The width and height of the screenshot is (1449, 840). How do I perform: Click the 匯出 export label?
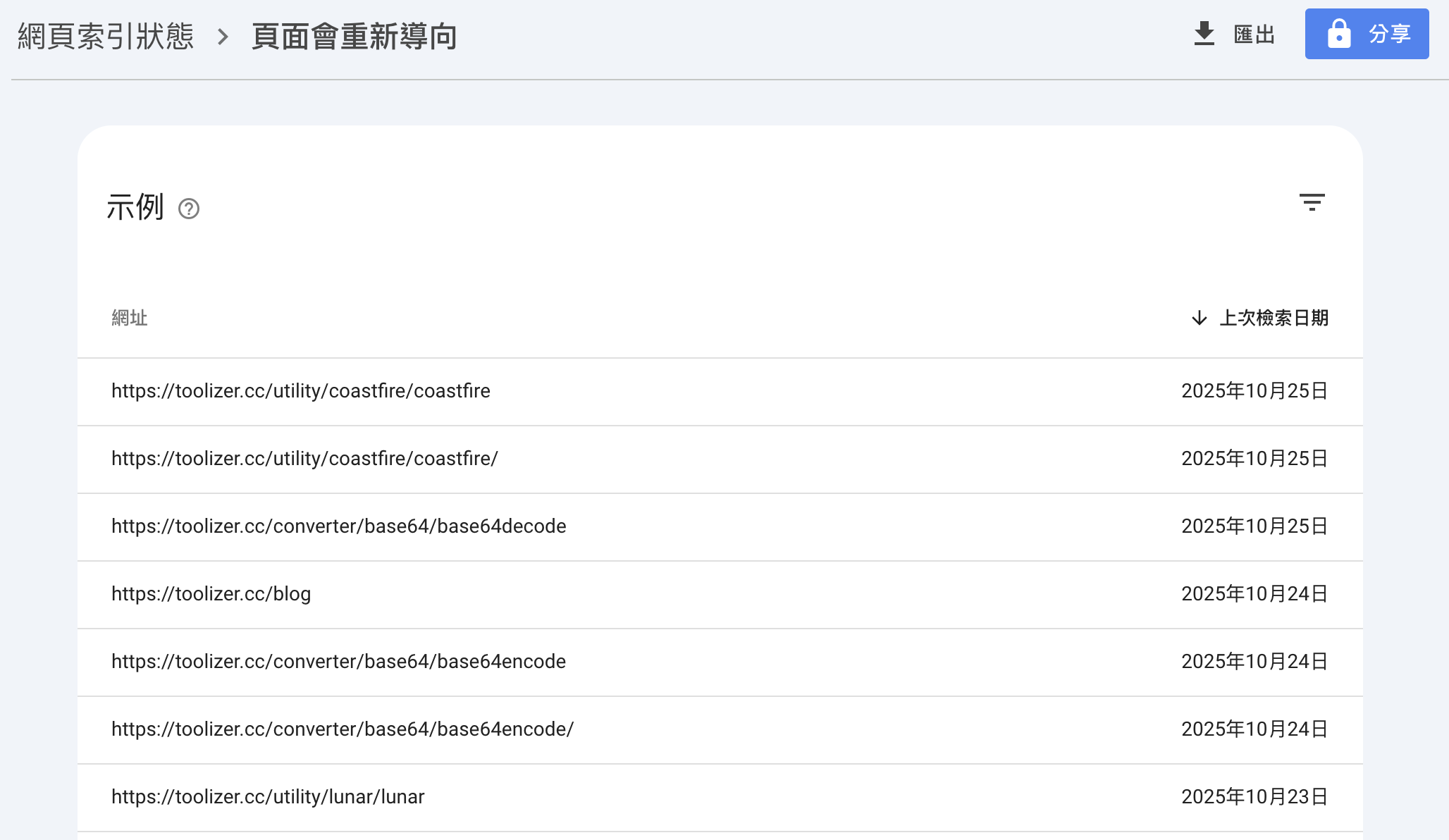pyautogui.click(x=1254, y=35)
